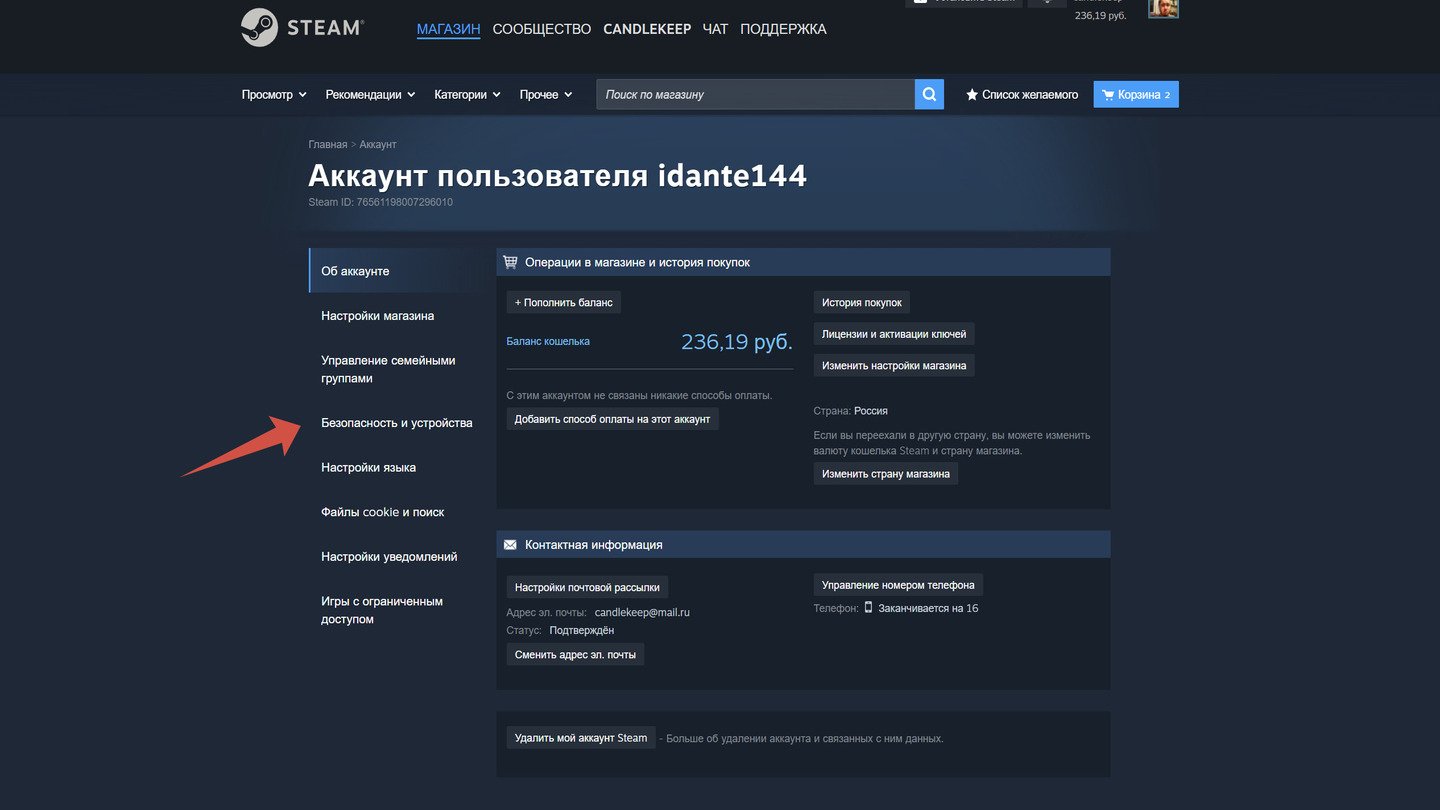Image resolution: width=1440 pixels, height=810 pixels.
Task: Open Настройки языка in sidebar
Action: pyautogui.click(x=368, y=468)
